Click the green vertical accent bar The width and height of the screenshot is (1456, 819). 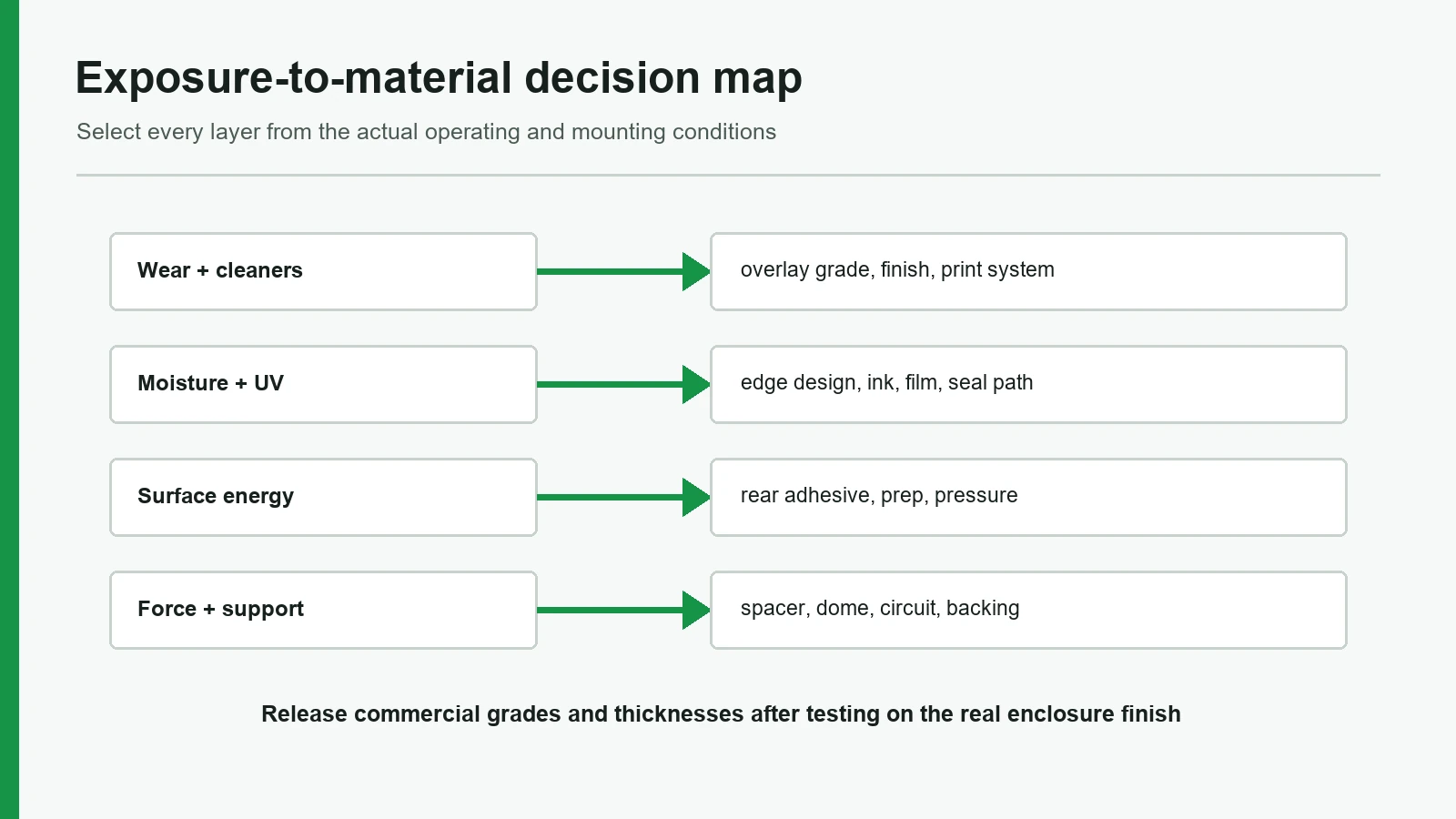9,409
